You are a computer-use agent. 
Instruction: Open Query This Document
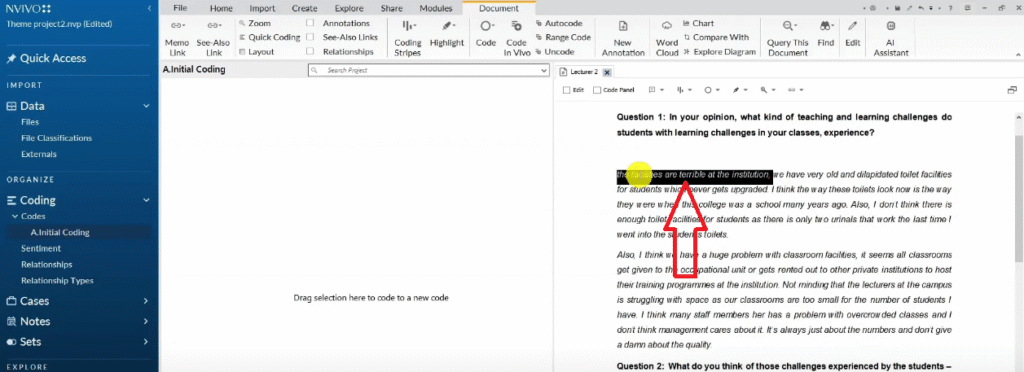tap(788, 38)
